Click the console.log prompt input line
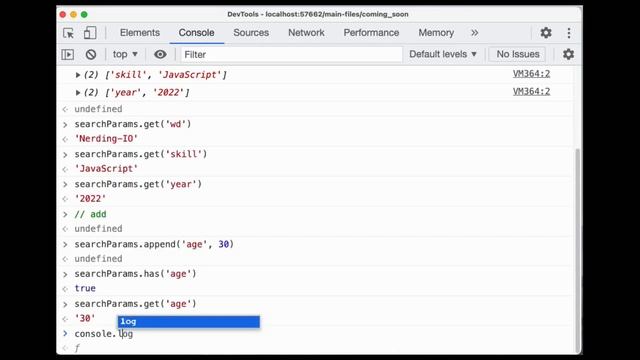Image resolution: width=640 pixels, height=360 pixels. pos(103,334)
